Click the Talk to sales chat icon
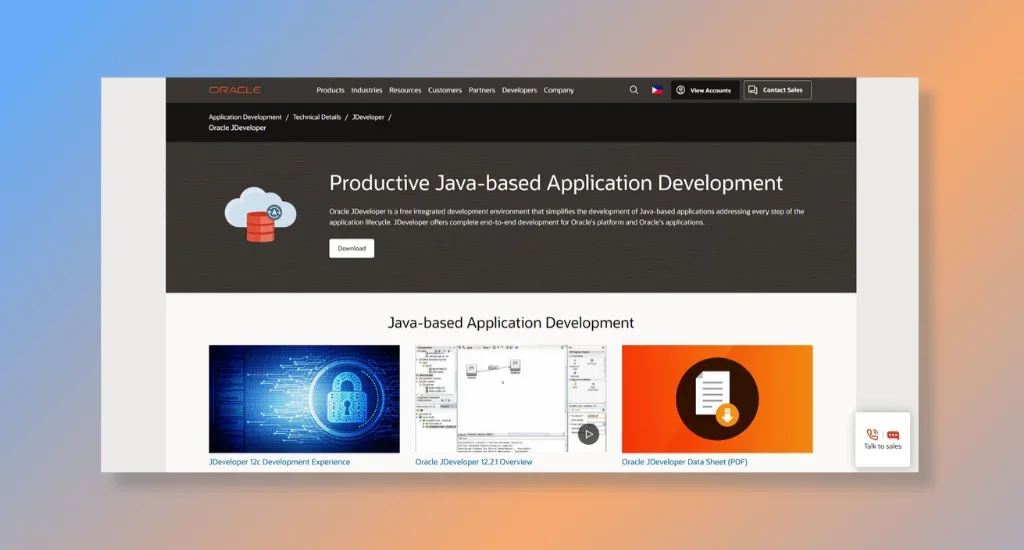The width and height of the screenshot is (1024, 550). click(882, 439)
